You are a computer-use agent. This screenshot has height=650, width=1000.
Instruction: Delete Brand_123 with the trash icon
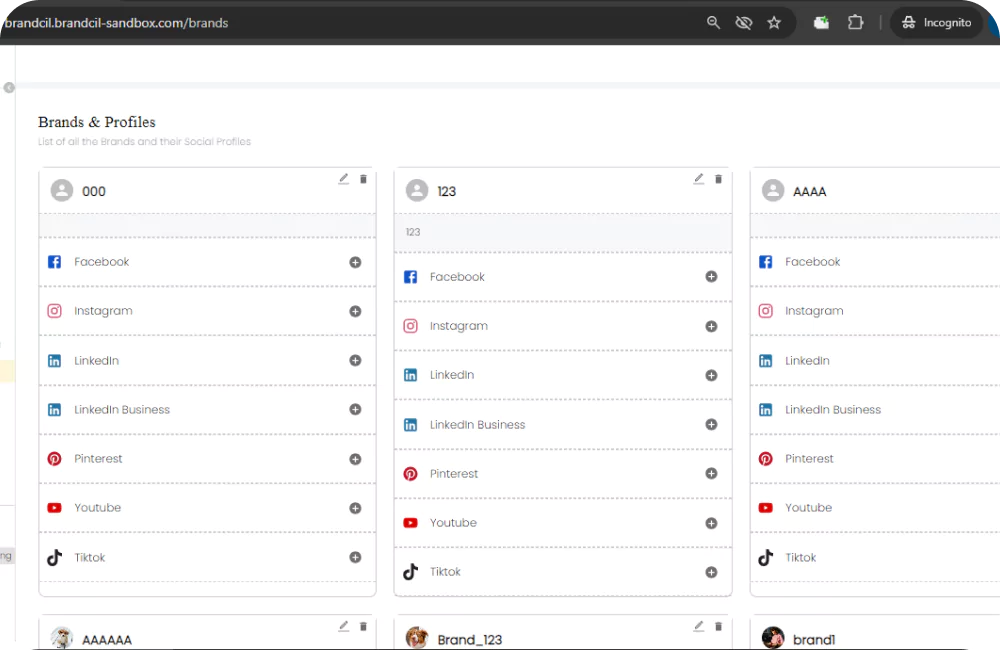(x=718, y=626)
